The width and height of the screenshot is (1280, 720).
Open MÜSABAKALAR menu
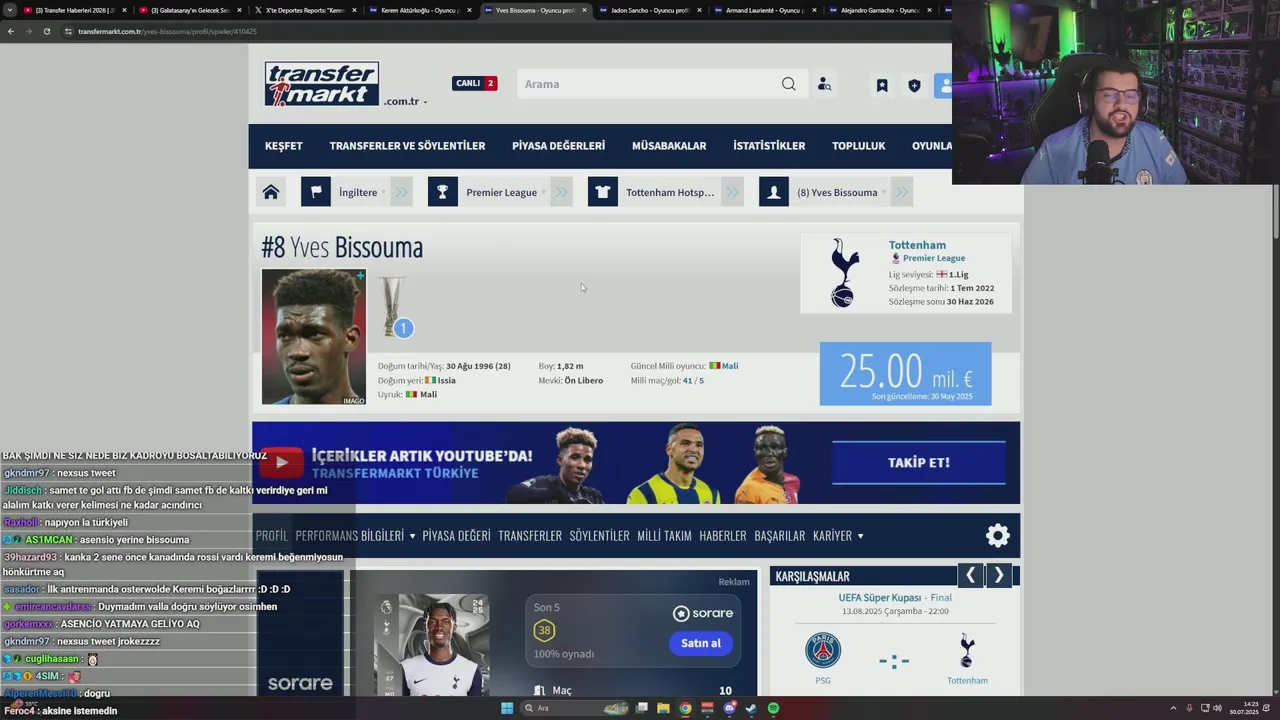point(669,146)
